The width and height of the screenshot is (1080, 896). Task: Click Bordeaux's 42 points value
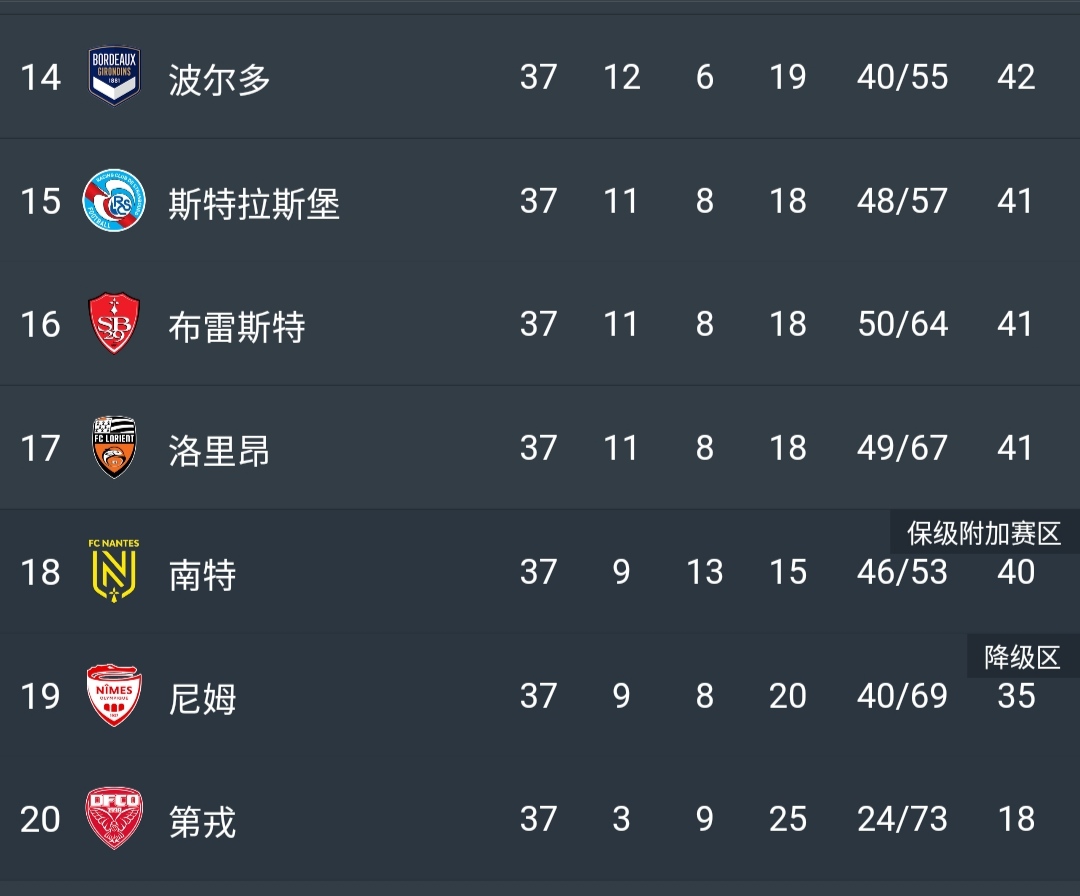tap(1016, 77)
